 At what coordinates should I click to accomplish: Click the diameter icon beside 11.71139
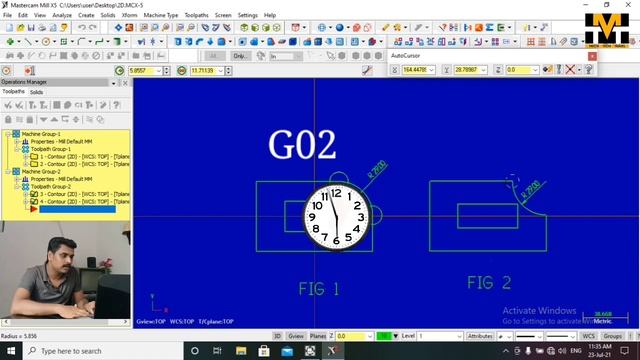(182, 71)
